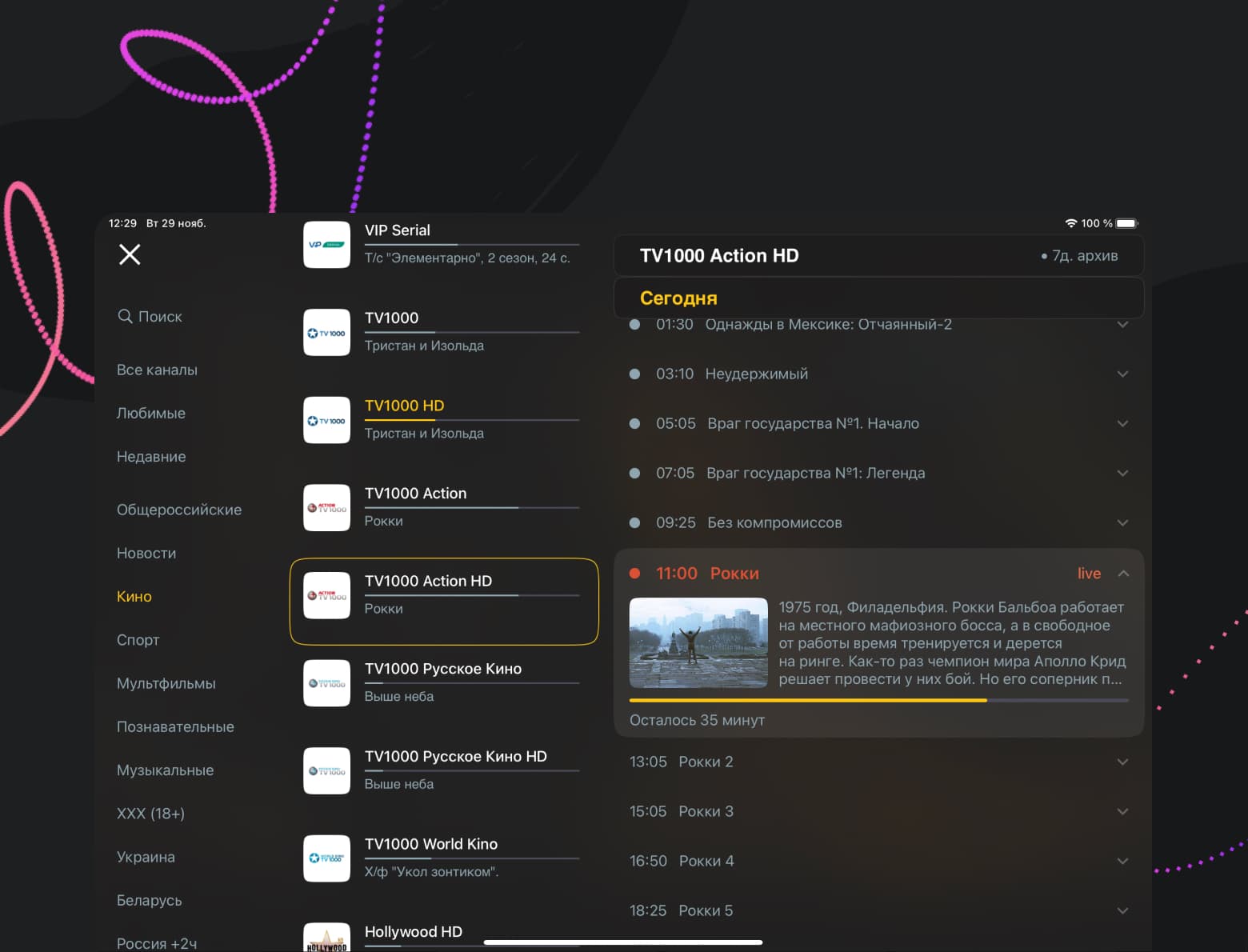
Task: Select the TV1000 Русское Кино channel logo
Action: 326,683
